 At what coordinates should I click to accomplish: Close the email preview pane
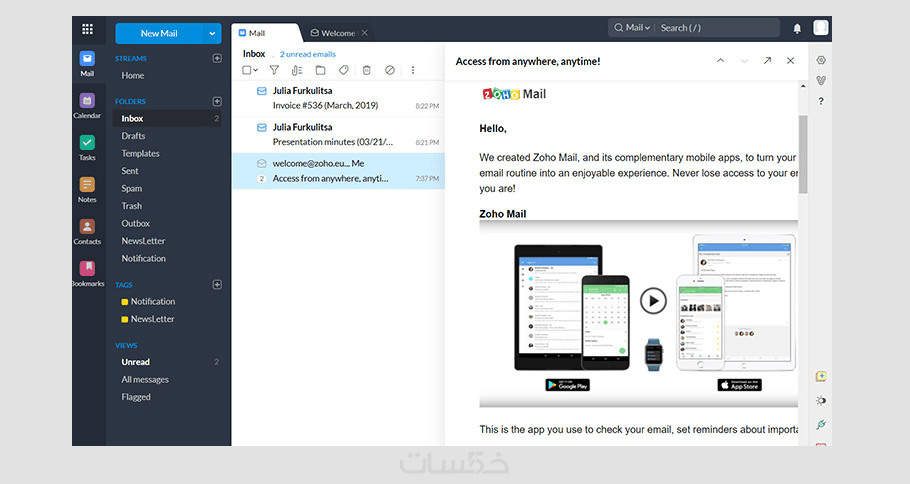tap(790, 60)
